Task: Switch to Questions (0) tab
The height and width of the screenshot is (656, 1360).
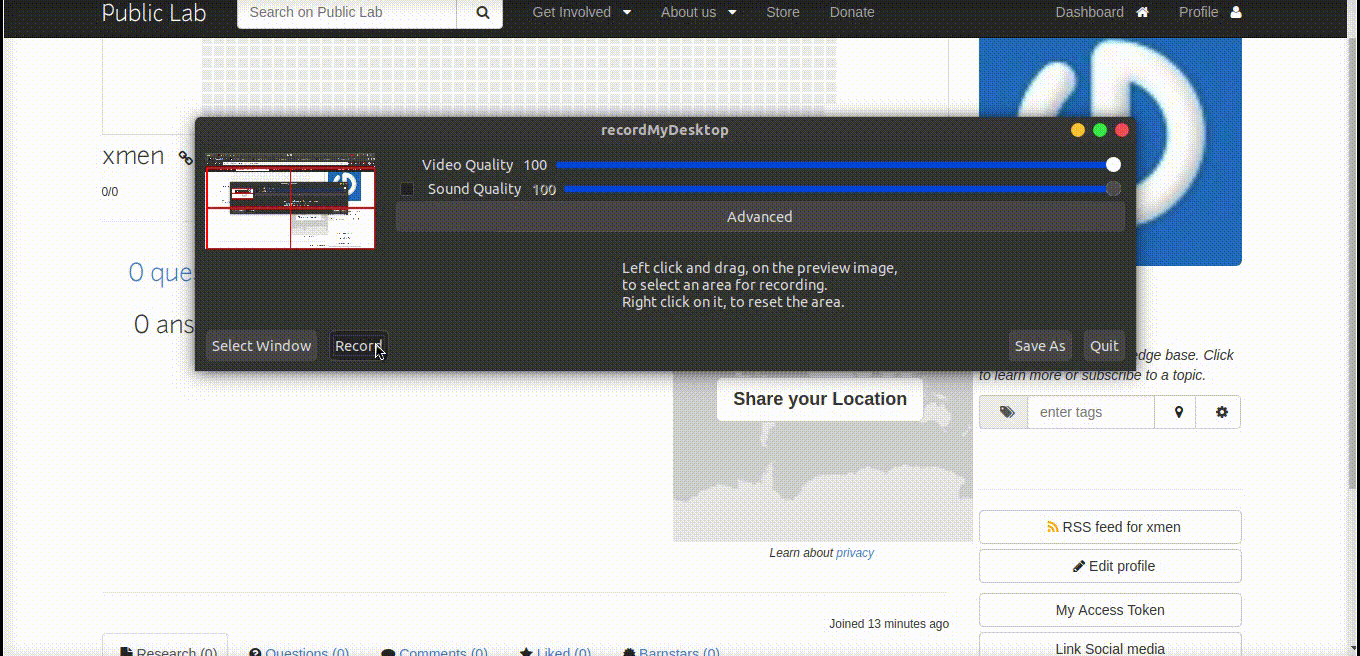Action: [x=299, y=650]
